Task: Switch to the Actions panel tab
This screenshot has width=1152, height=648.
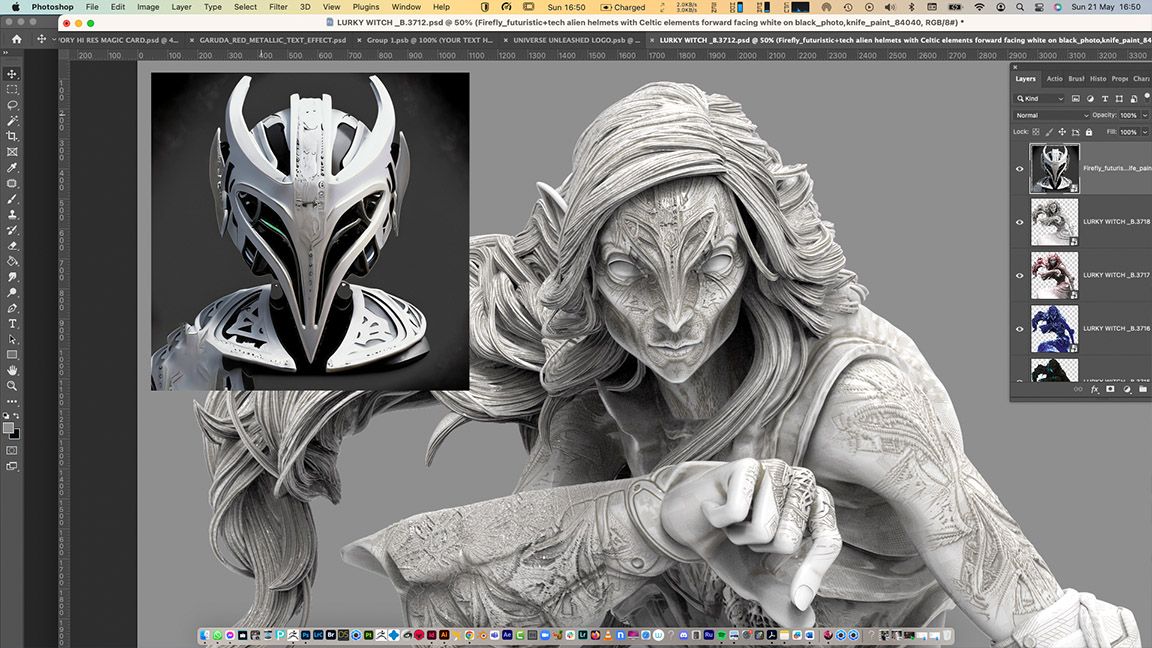Action: pyautogui.click(x=1054, y=79)
